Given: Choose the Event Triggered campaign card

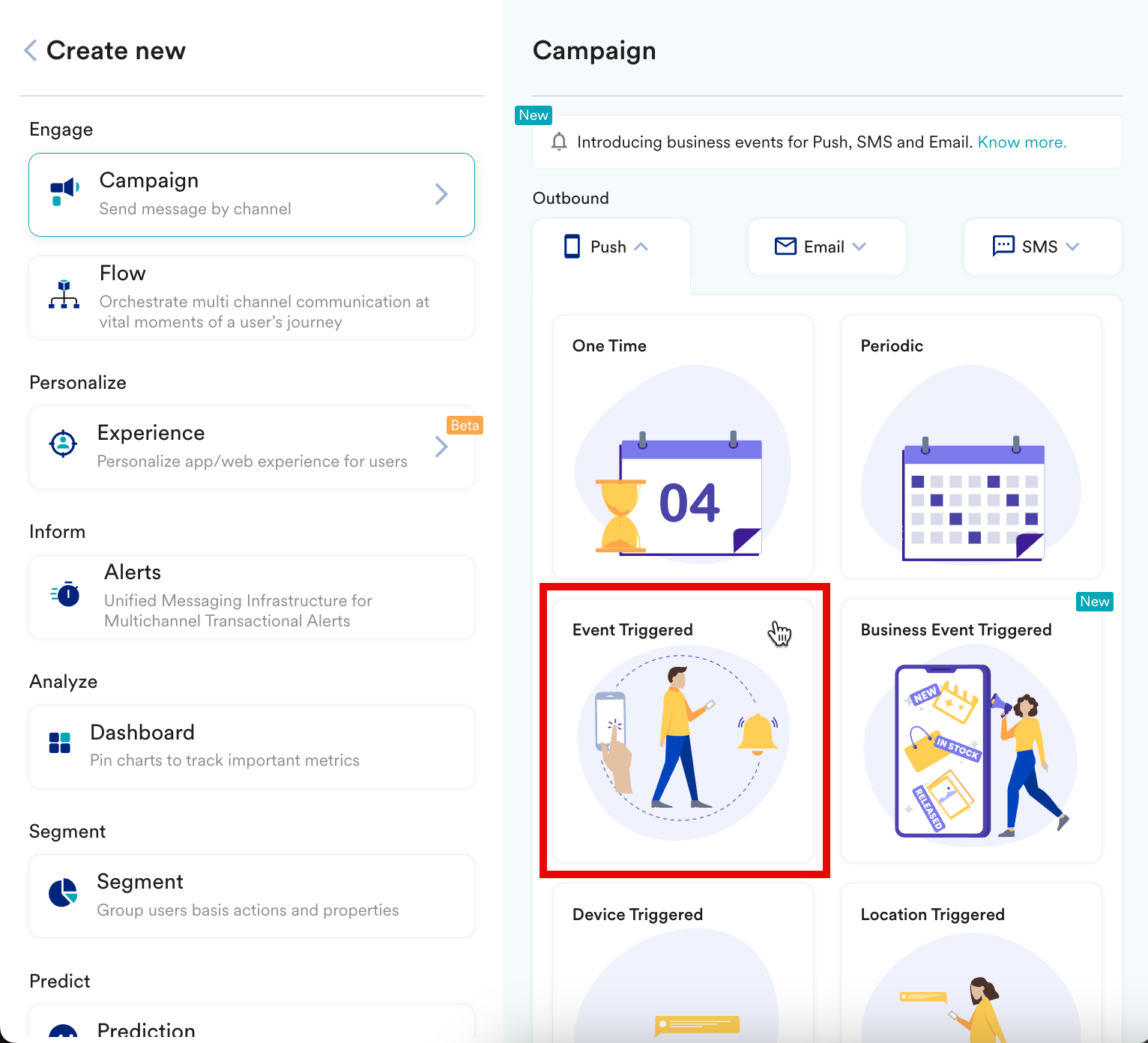Looking at the screenshot, I should point(683,731).
